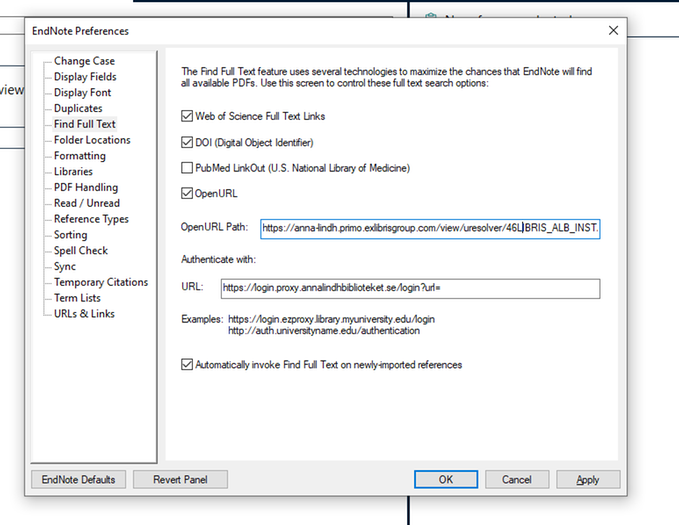Open Sync preferences
Viewport: 679px width, 525px height.
point(65,266)
